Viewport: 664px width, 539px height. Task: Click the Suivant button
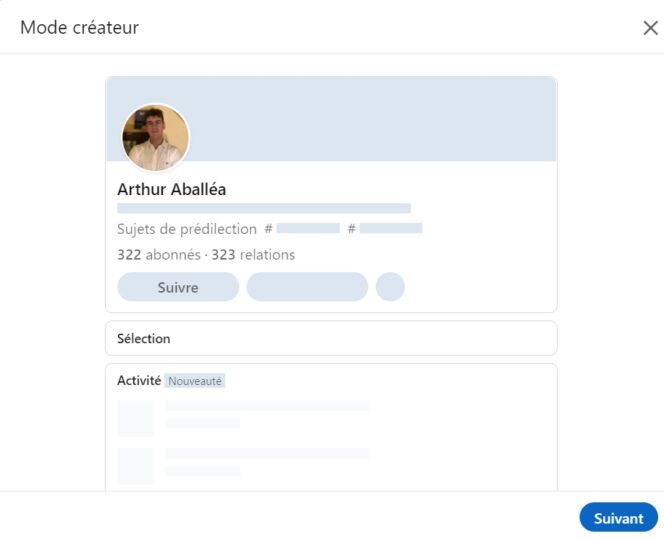pos(618,518)
